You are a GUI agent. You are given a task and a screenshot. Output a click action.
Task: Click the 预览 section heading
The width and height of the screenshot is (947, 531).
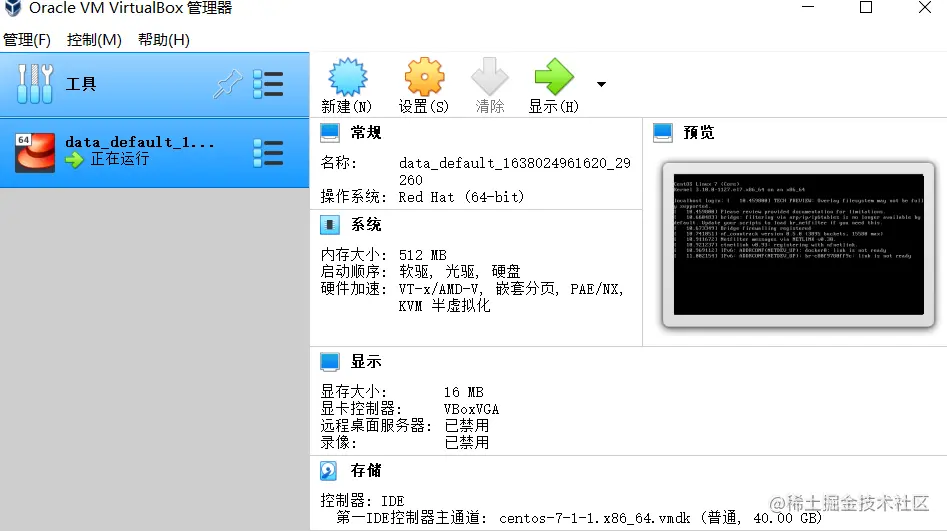coord(699,132)
